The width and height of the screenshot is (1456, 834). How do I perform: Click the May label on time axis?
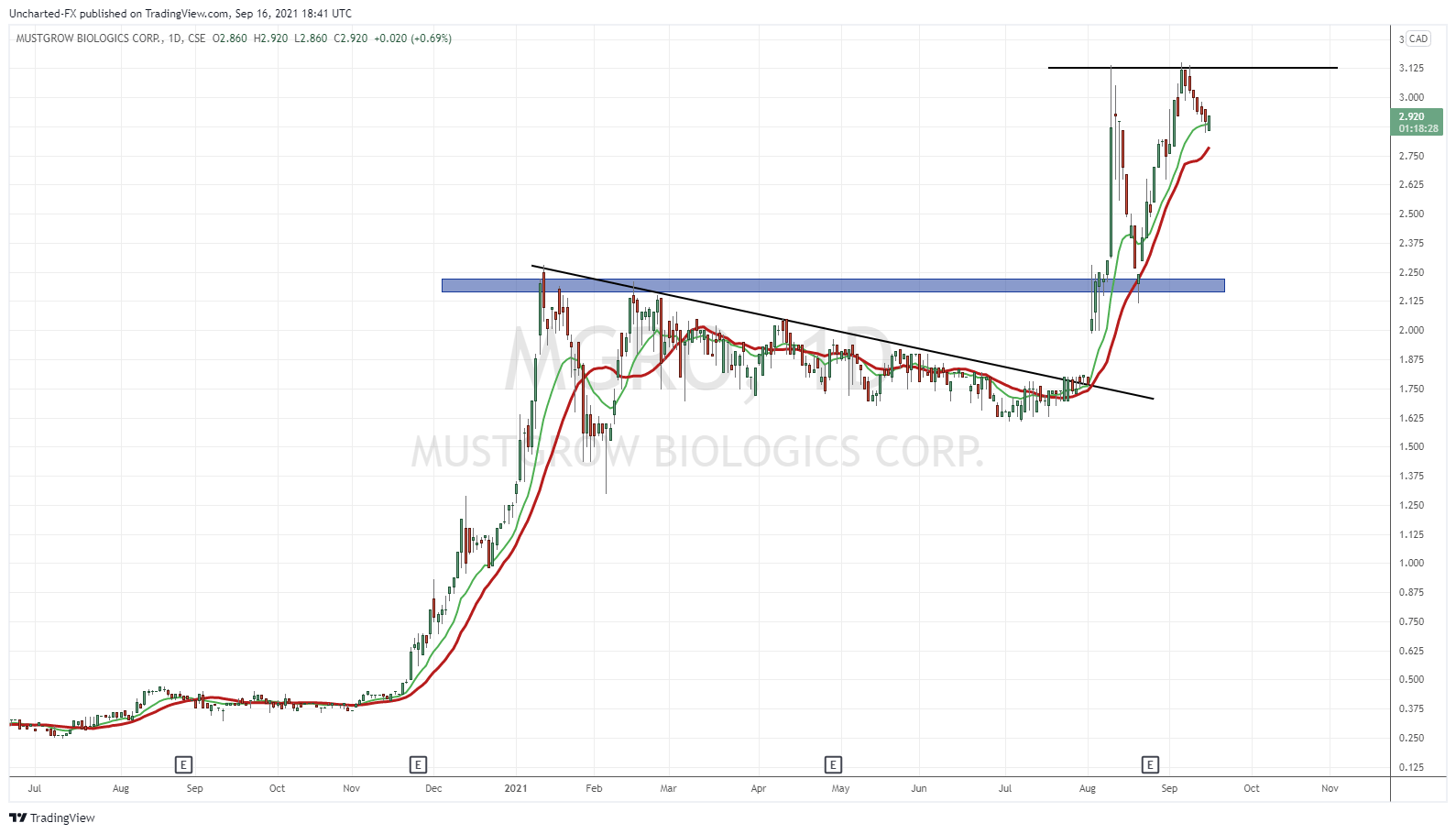tap(840, 788)
